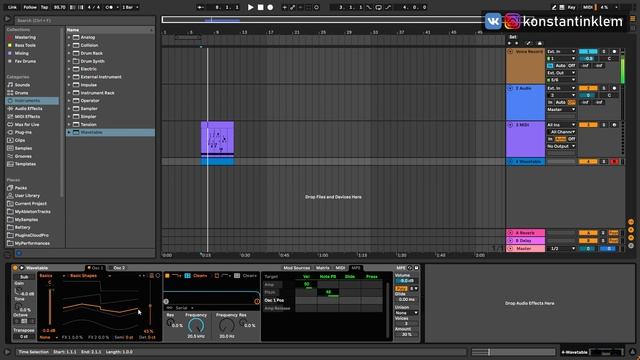Expand Wavetable instrument folder
Screen dimensions: 640x360
point(69,132)
